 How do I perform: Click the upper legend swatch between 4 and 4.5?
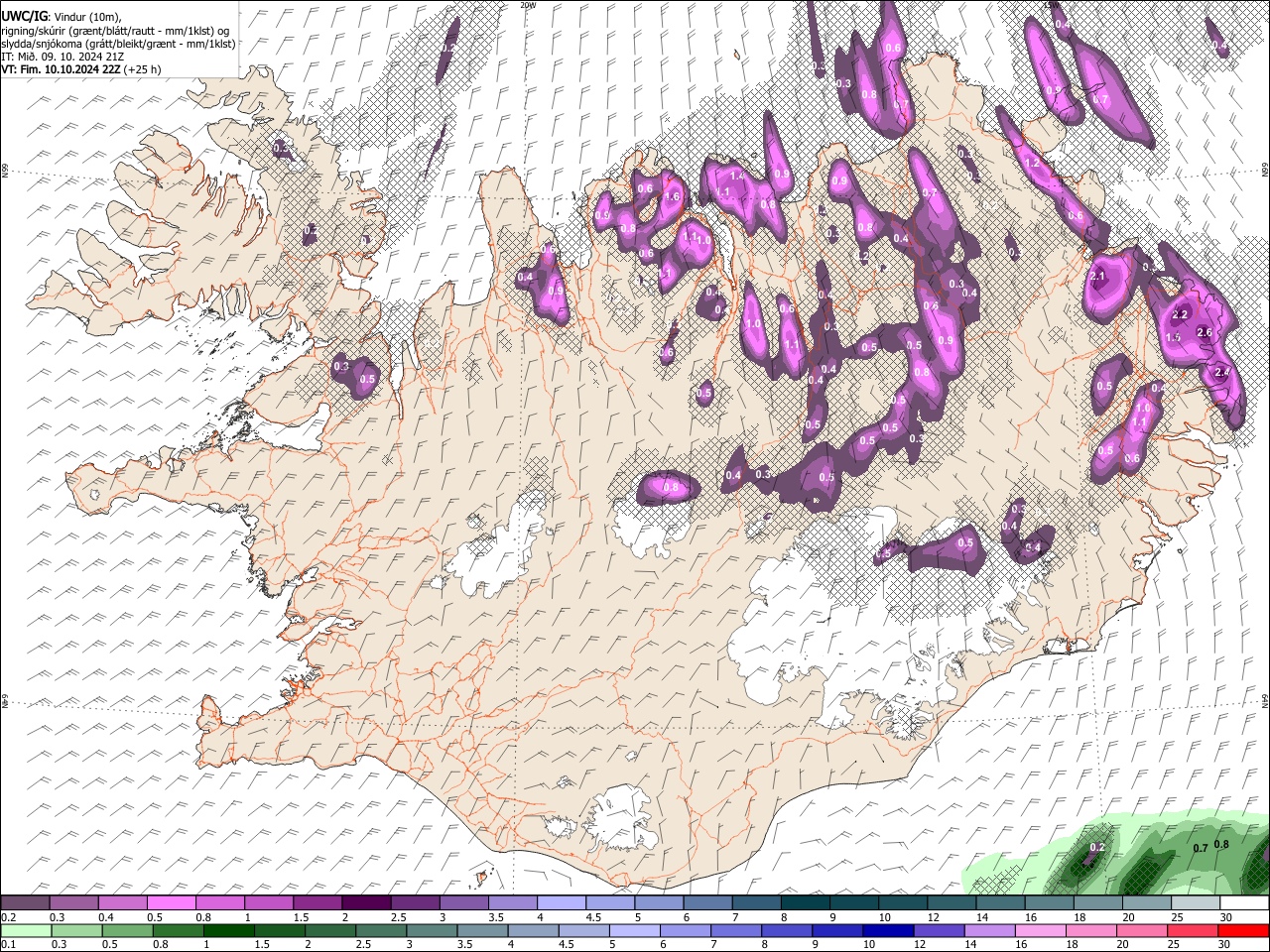pyautogui.click(x=562, y=903)
